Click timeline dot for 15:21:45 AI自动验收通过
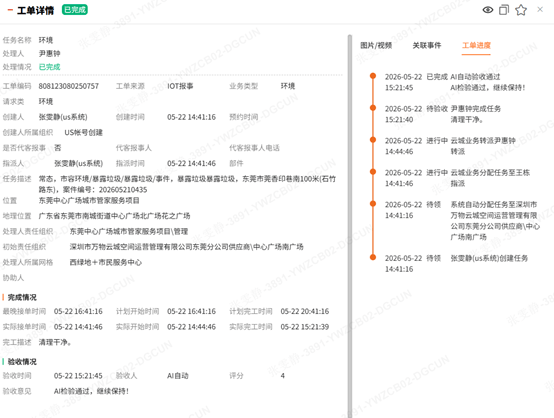The image size is (554, 418). [373, 76]
